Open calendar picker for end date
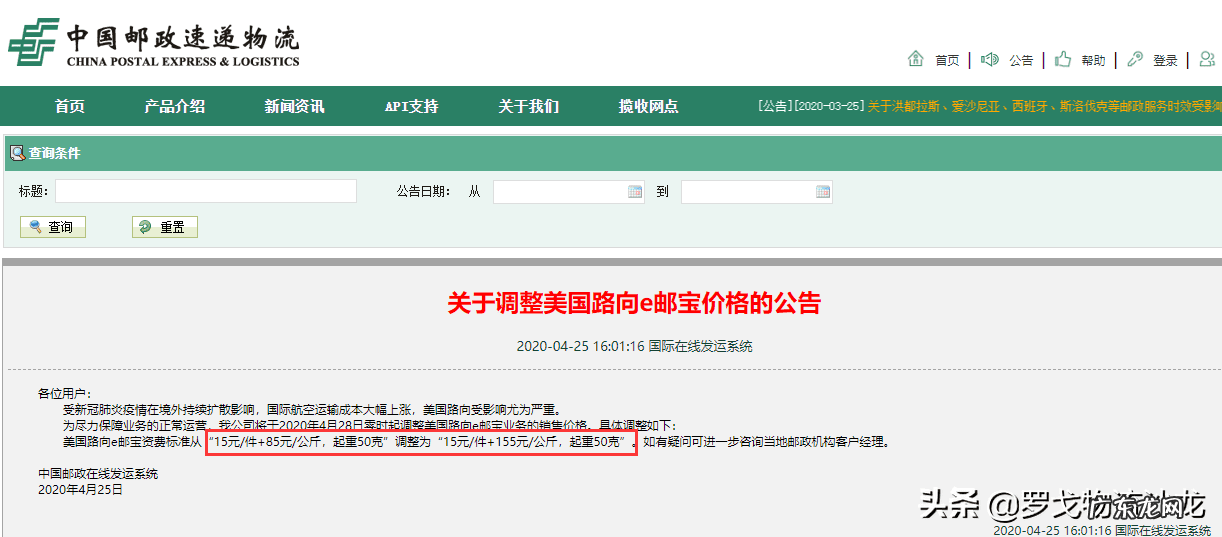Screen dimensions: 1222x537 coord(823,192)
